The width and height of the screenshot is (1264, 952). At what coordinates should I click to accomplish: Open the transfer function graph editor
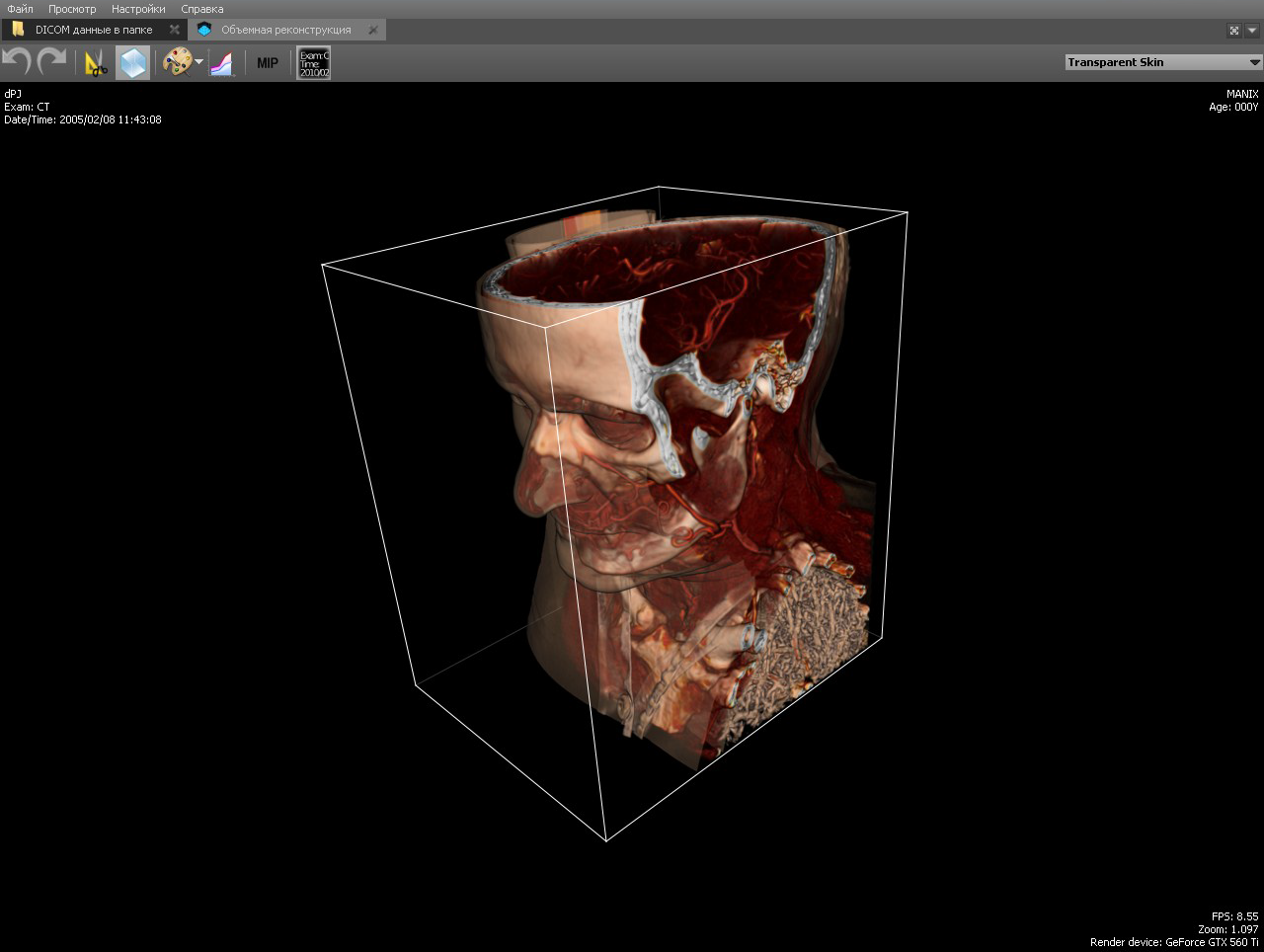(222, 63)
